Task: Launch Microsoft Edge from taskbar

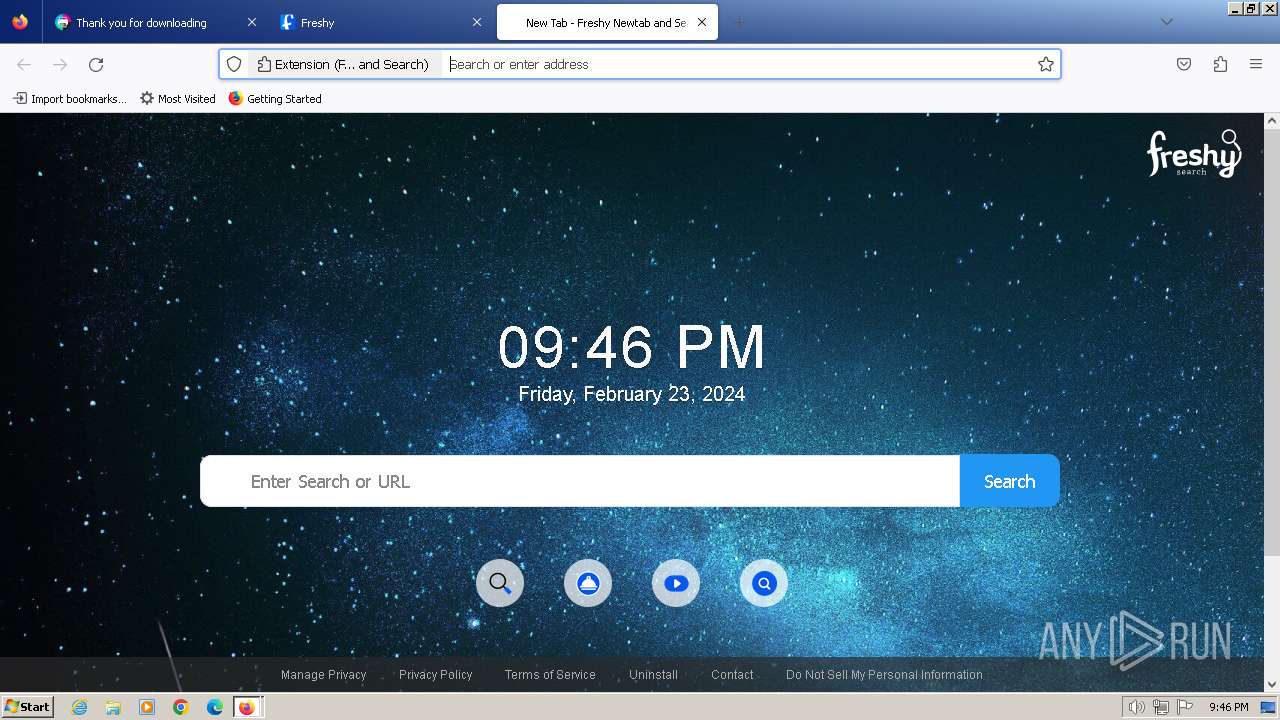Action: (215, 707)
